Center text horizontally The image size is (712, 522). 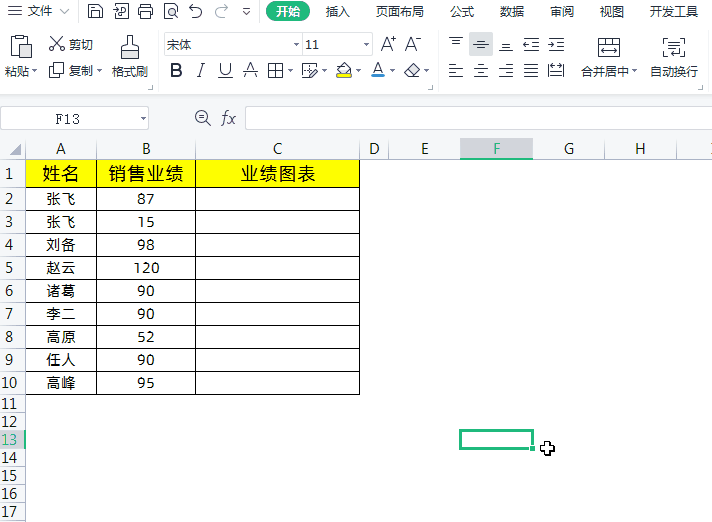pyautogui.click(x=481, y=70)
